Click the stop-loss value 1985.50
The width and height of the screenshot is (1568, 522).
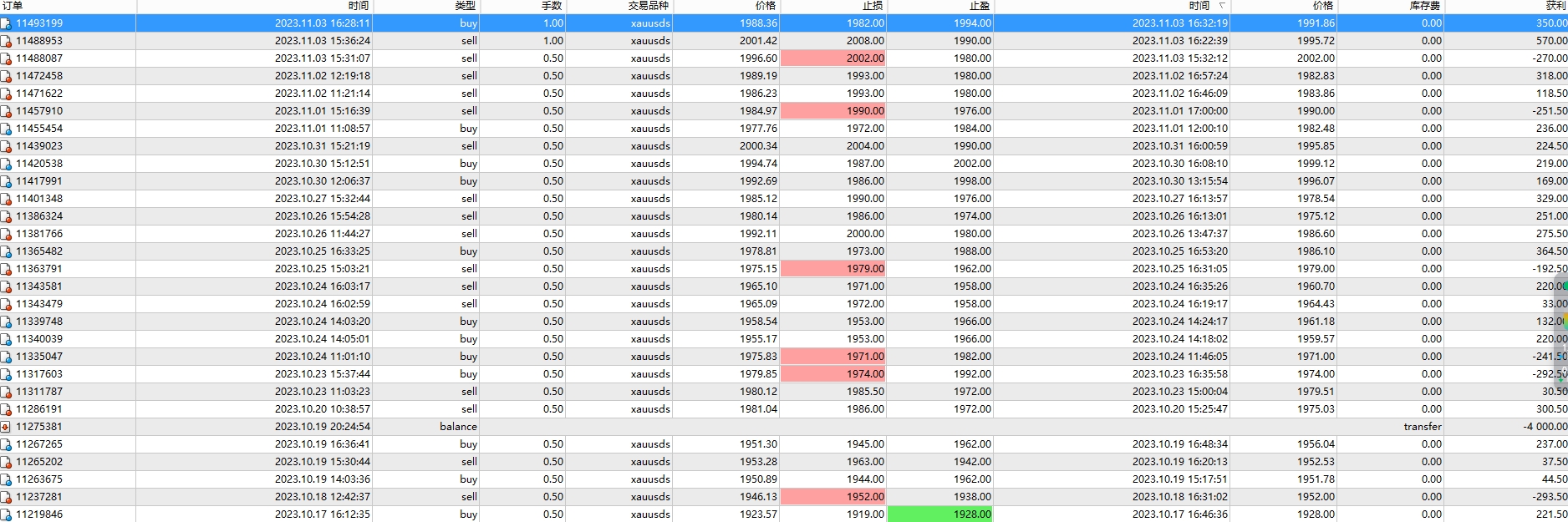coord(865,392)
